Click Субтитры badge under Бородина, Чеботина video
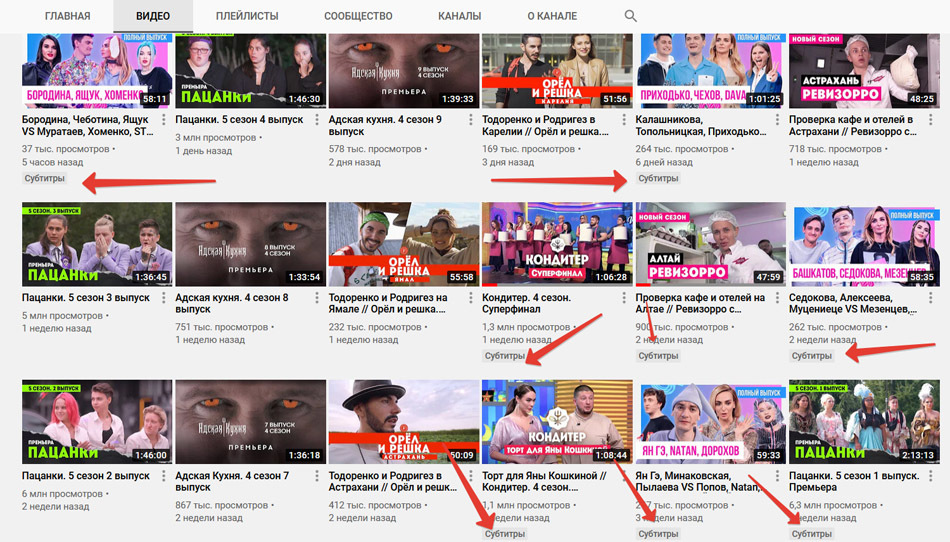Viewport: 950px width, 542px height. coord(44,178)
